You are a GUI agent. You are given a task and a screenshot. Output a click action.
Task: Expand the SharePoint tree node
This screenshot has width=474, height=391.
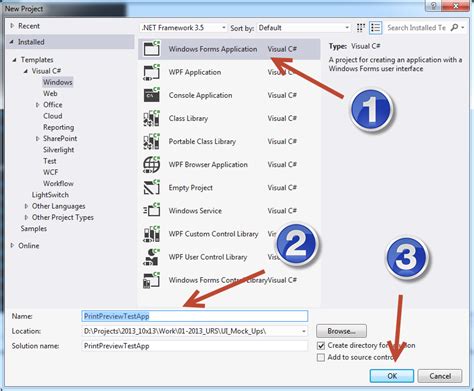tap(37, 139)
